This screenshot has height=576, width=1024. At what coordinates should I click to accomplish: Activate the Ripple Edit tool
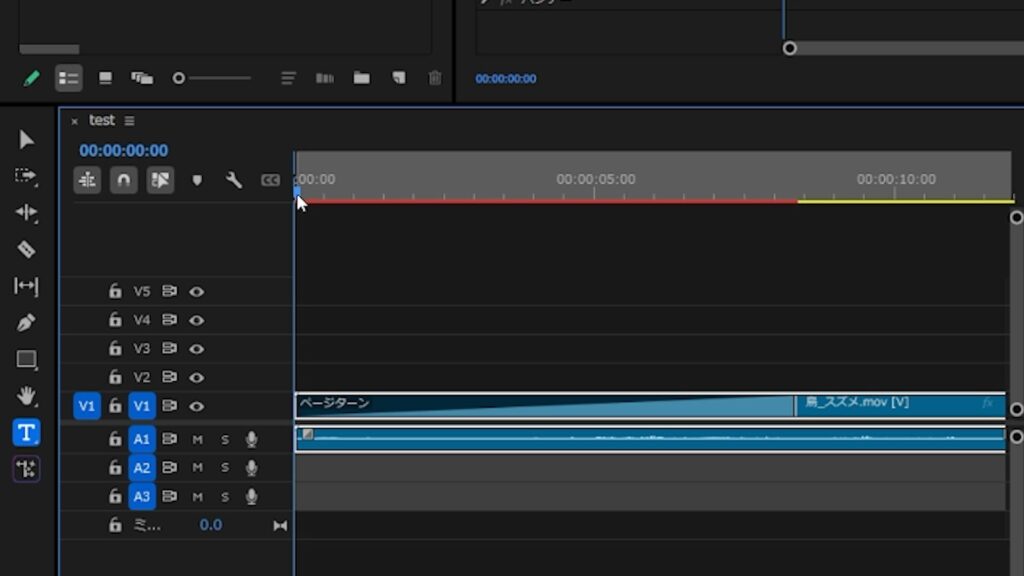coord(26,212)
